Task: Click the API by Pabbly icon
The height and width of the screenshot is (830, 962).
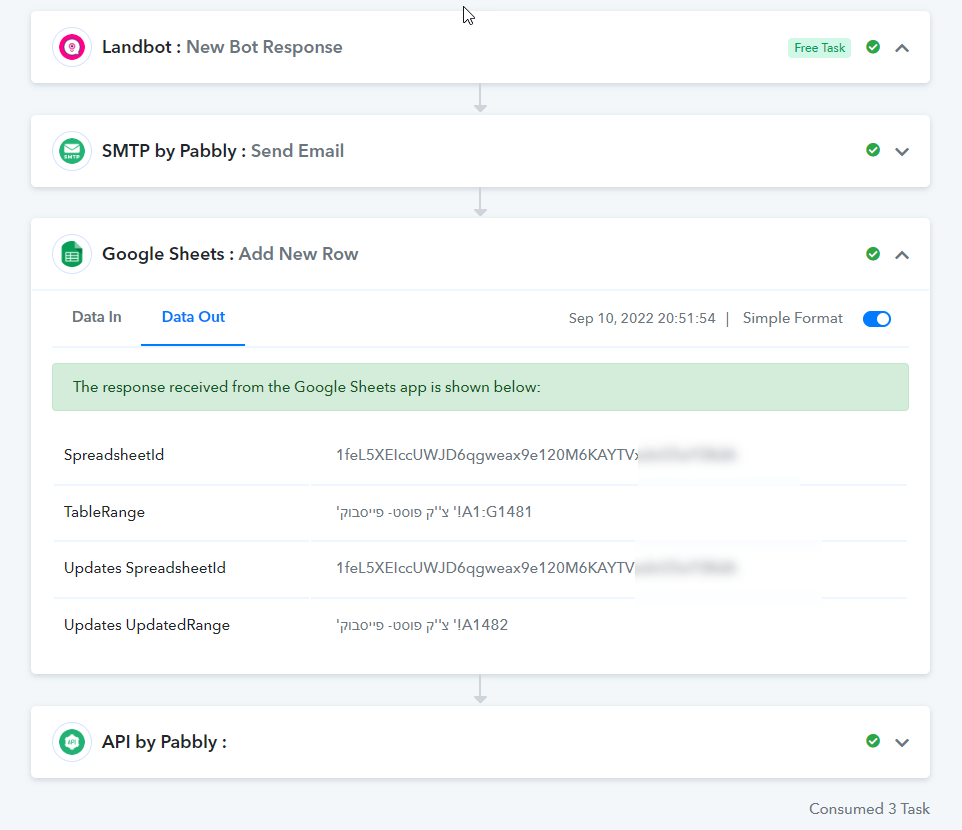Action: [x=72, y=742]
